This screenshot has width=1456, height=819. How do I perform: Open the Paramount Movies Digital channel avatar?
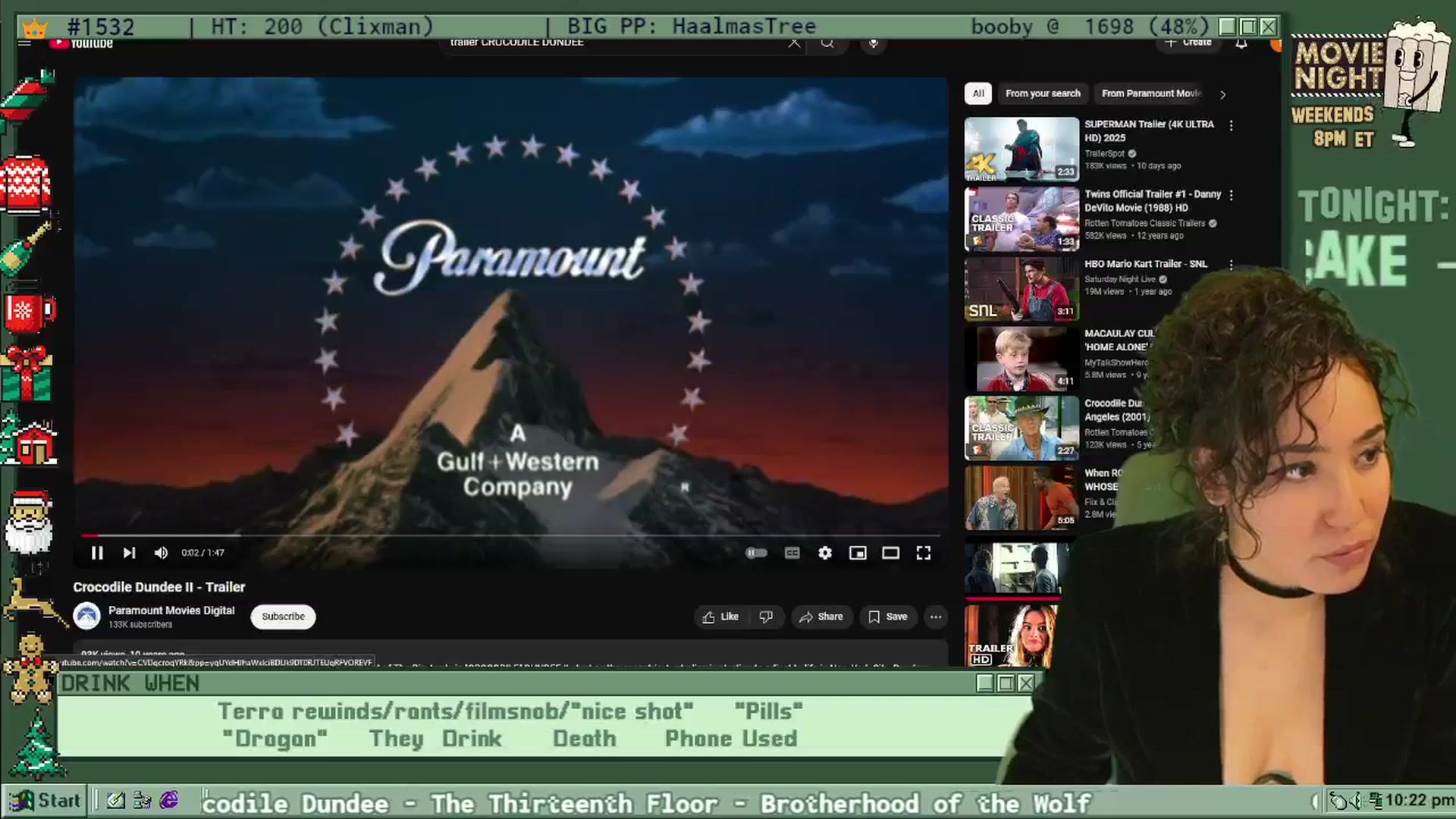86,616
